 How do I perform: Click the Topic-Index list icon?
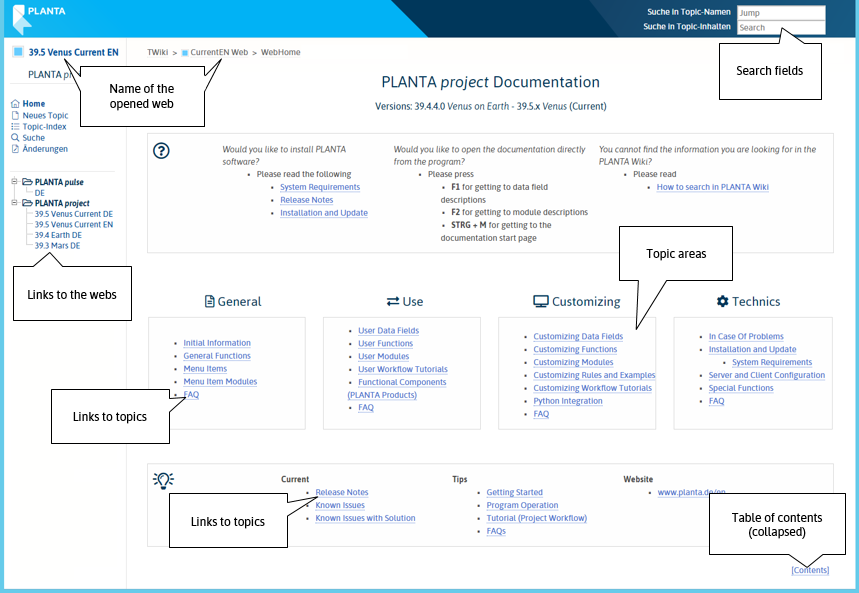coord(15,127)
